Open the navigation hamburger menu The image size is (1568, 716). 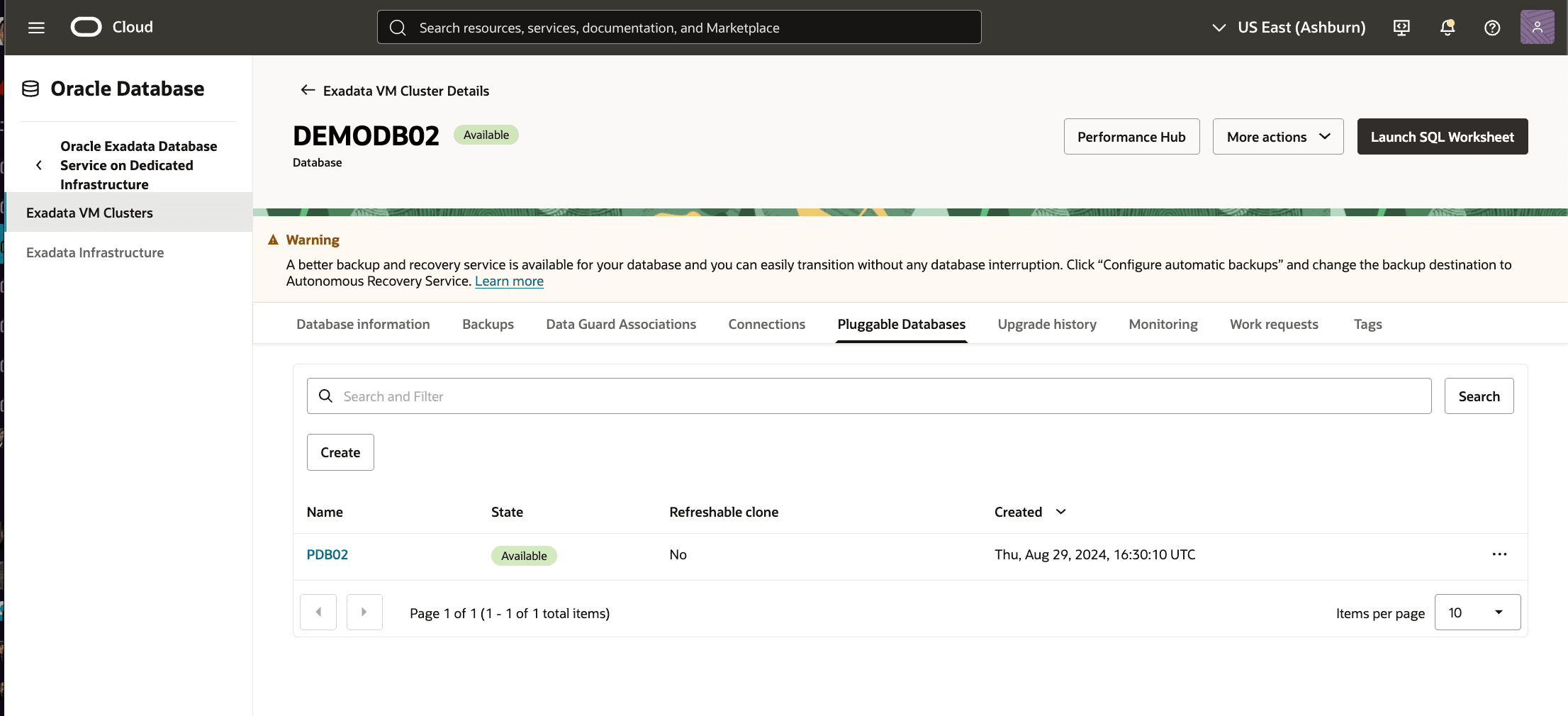pyautogui.click(x=35, y=28)
